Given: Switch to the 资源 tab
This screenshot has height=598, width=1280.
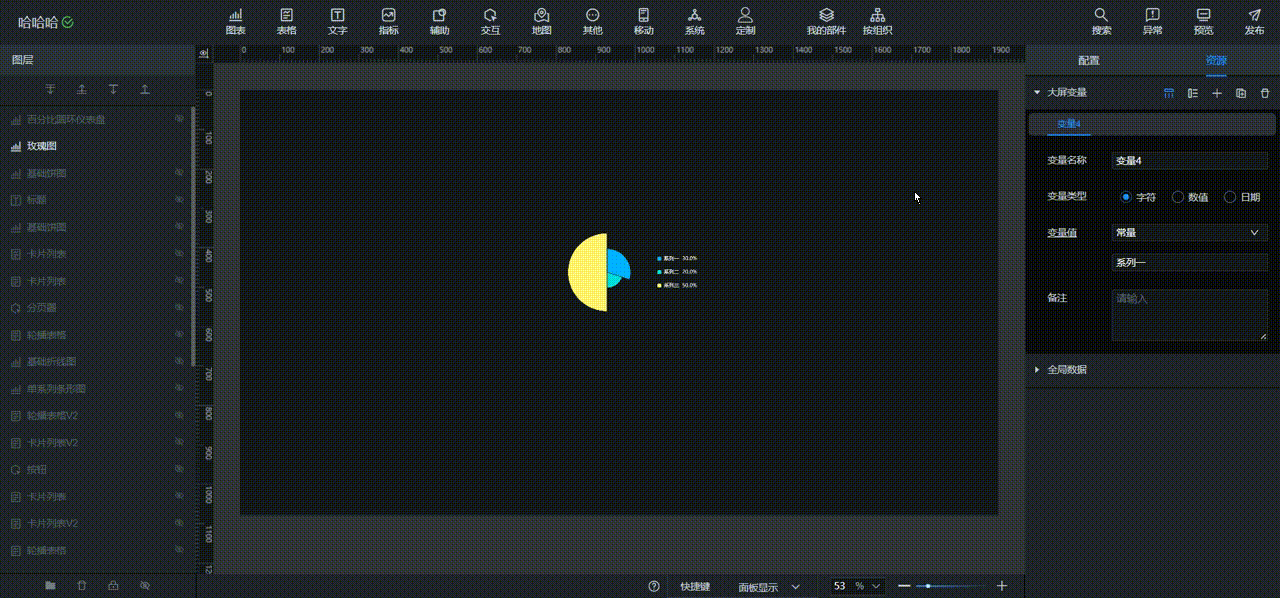Looking at the screenshot, I should pyautogui.click(x=1216, y=60).
